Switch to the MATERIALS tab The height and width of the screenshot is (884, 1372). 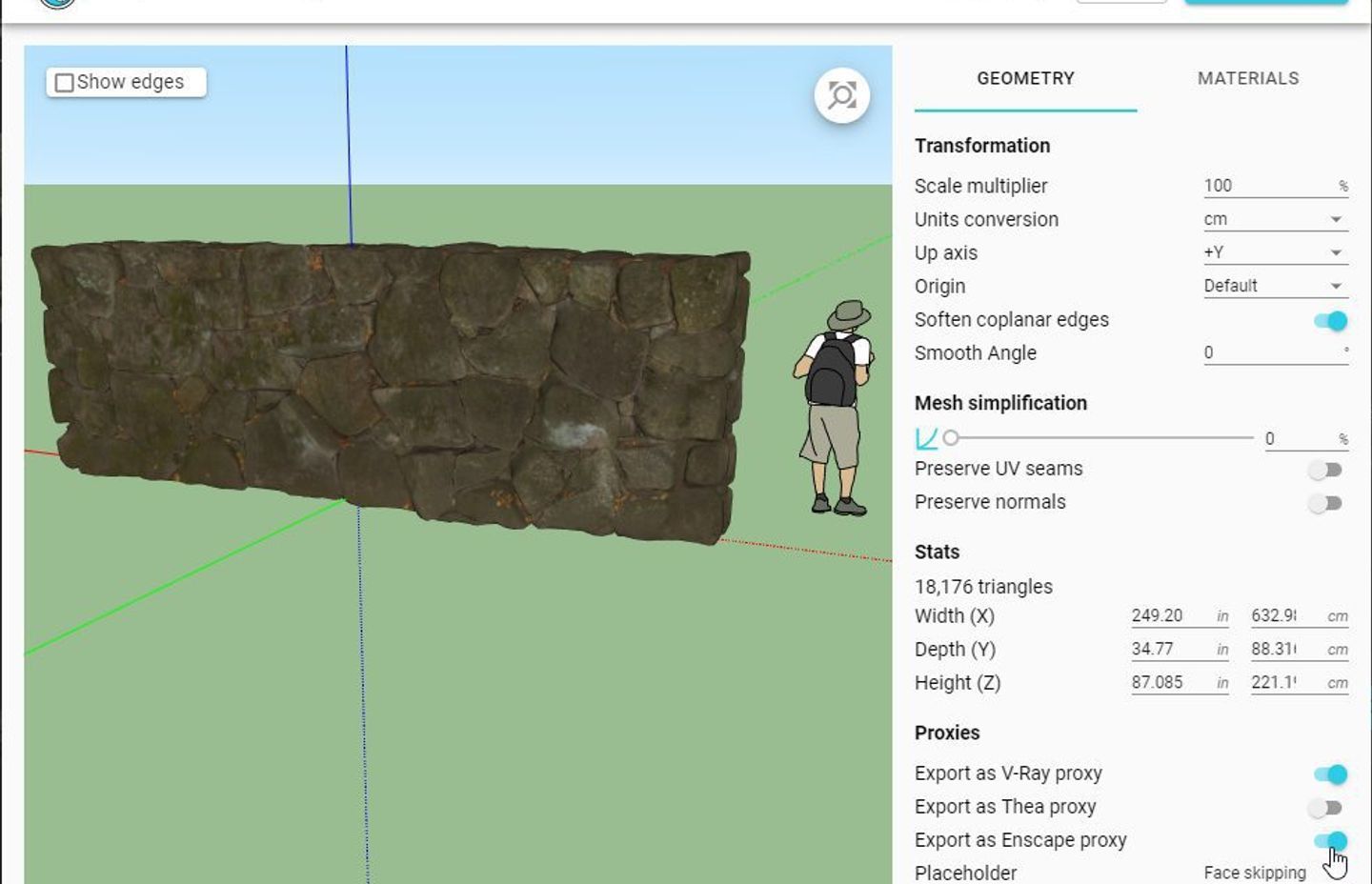[x=1248, y=79]
